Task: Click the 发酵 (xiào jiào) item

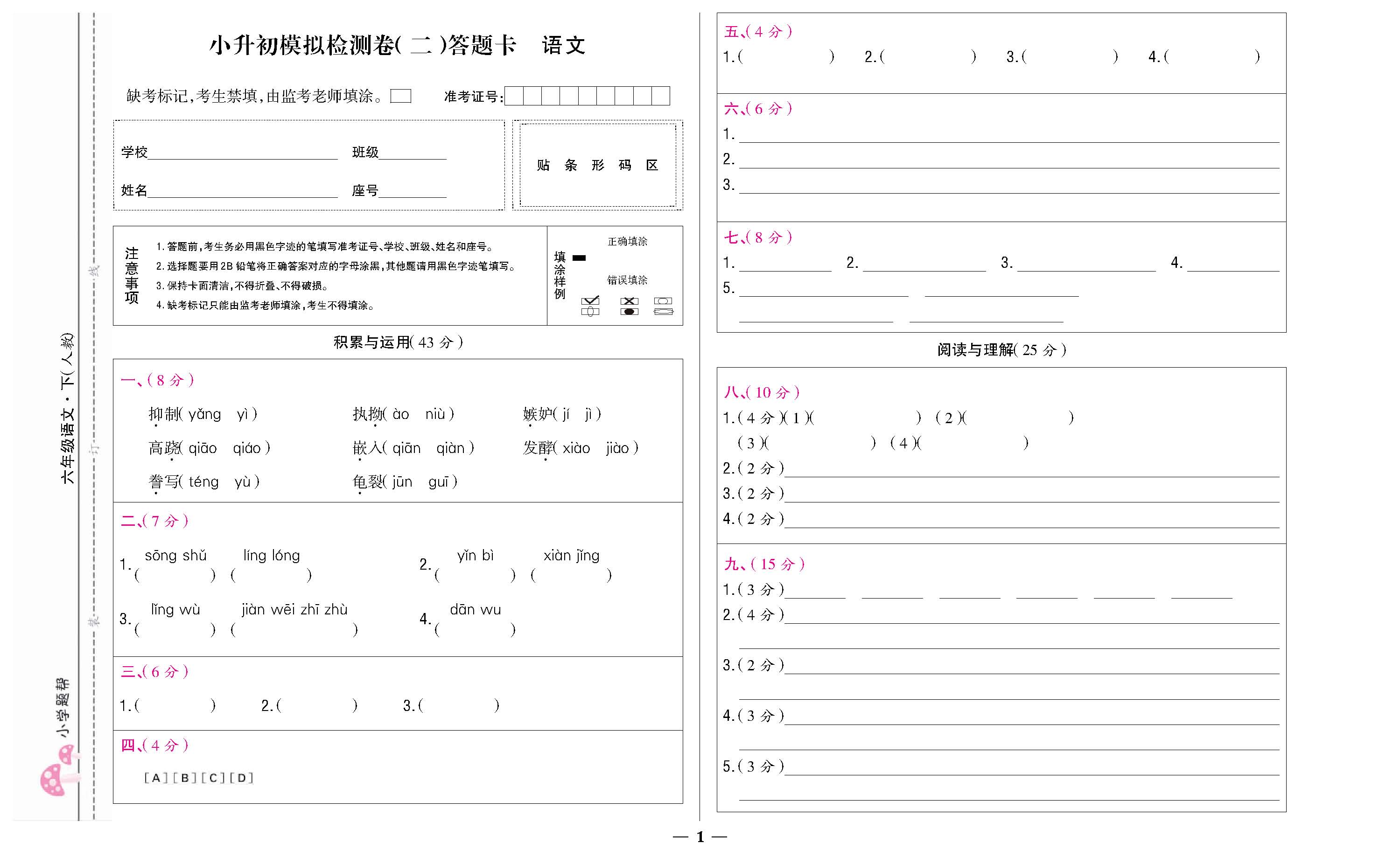Action: pyautogui.click(x=581, y=449)
